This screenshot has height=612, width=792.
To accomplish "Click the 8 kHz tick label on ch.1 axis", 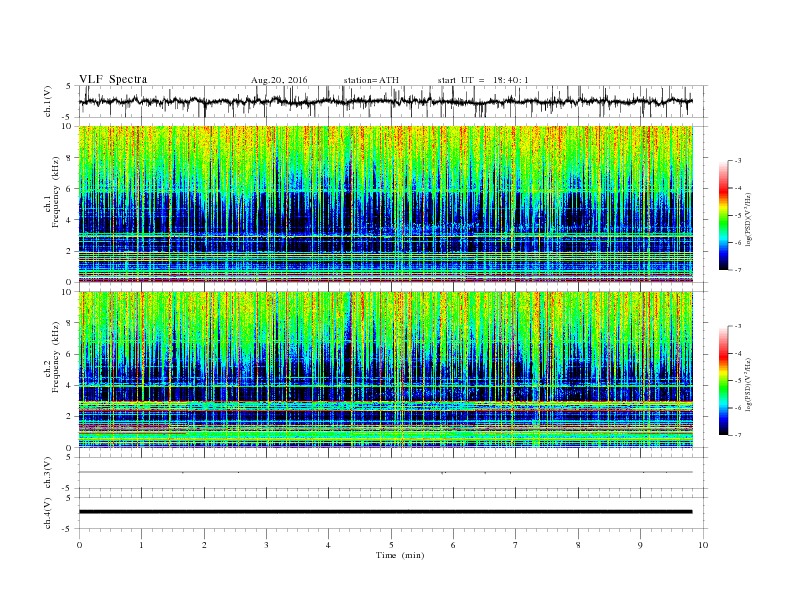I will (x=69, y=158).
